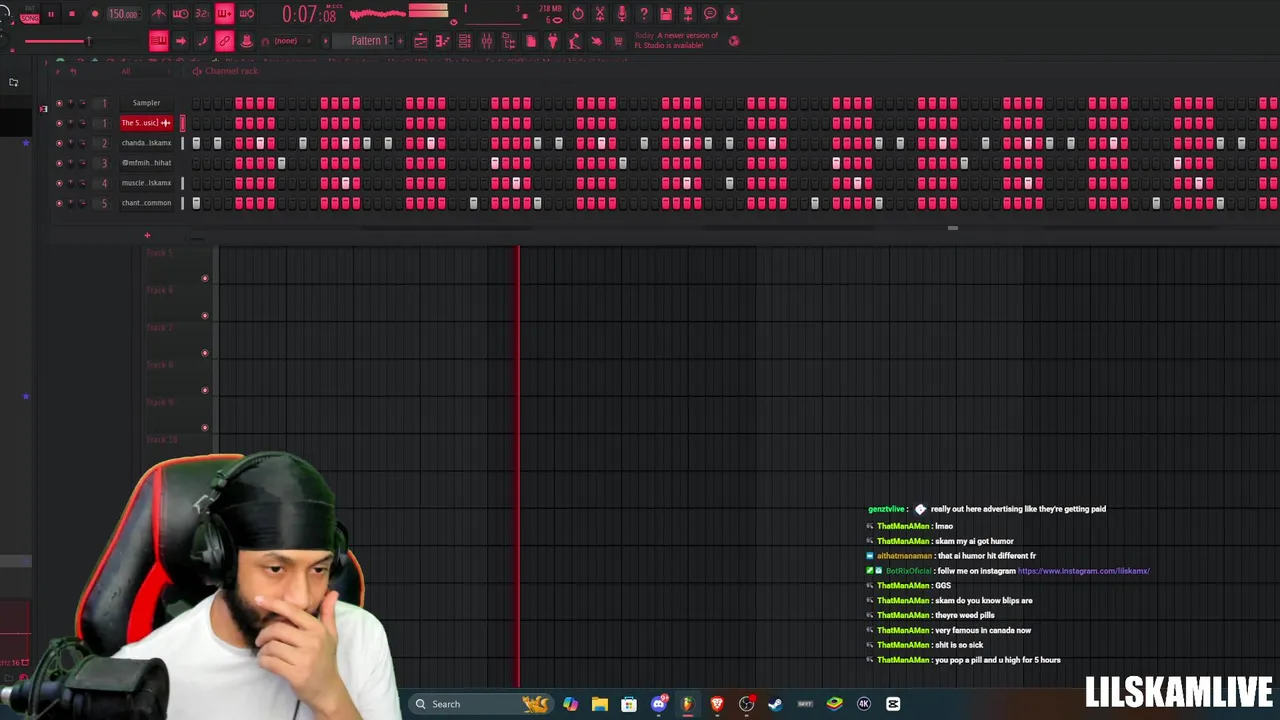The height and width of the screenshot is (720, 1280).
Task: Add a channel with the plus button
Action: (147, 236)
